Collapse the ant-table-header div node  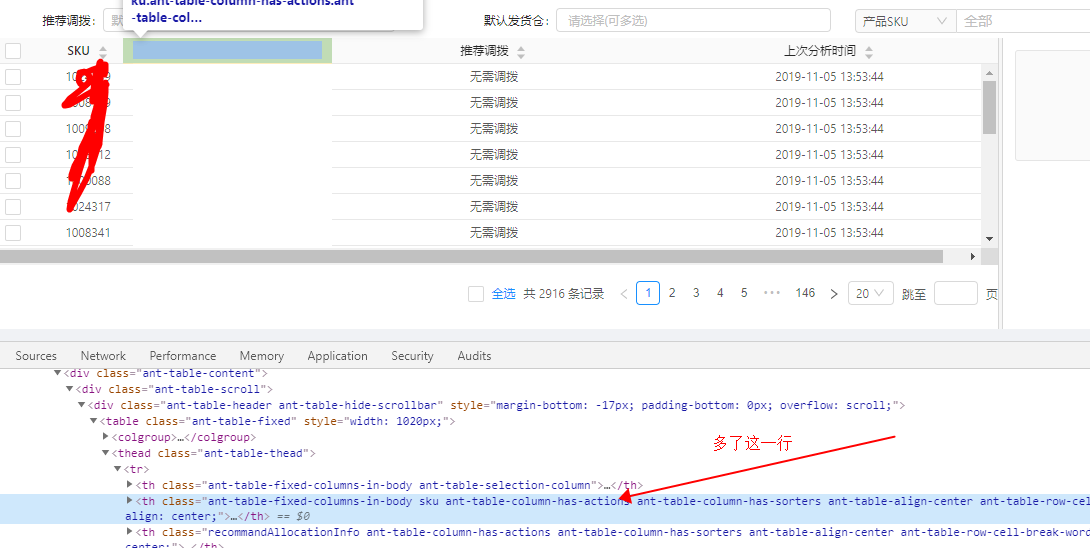click(81, 405)
